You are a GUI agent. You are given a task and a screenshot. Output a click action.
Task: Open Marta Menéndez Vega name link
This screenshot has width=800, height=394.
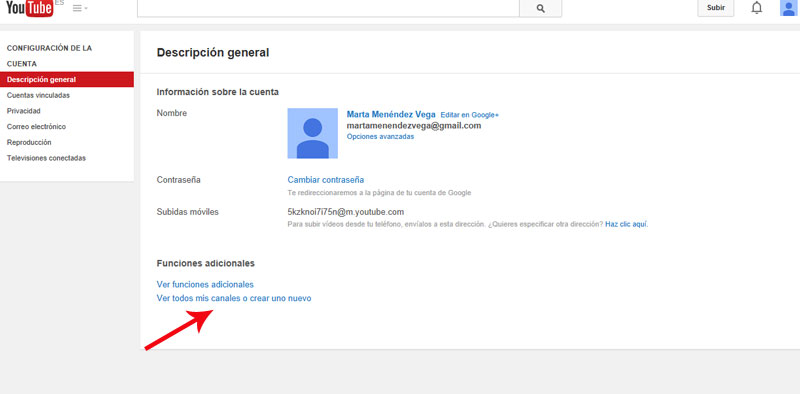coord(391,115)
